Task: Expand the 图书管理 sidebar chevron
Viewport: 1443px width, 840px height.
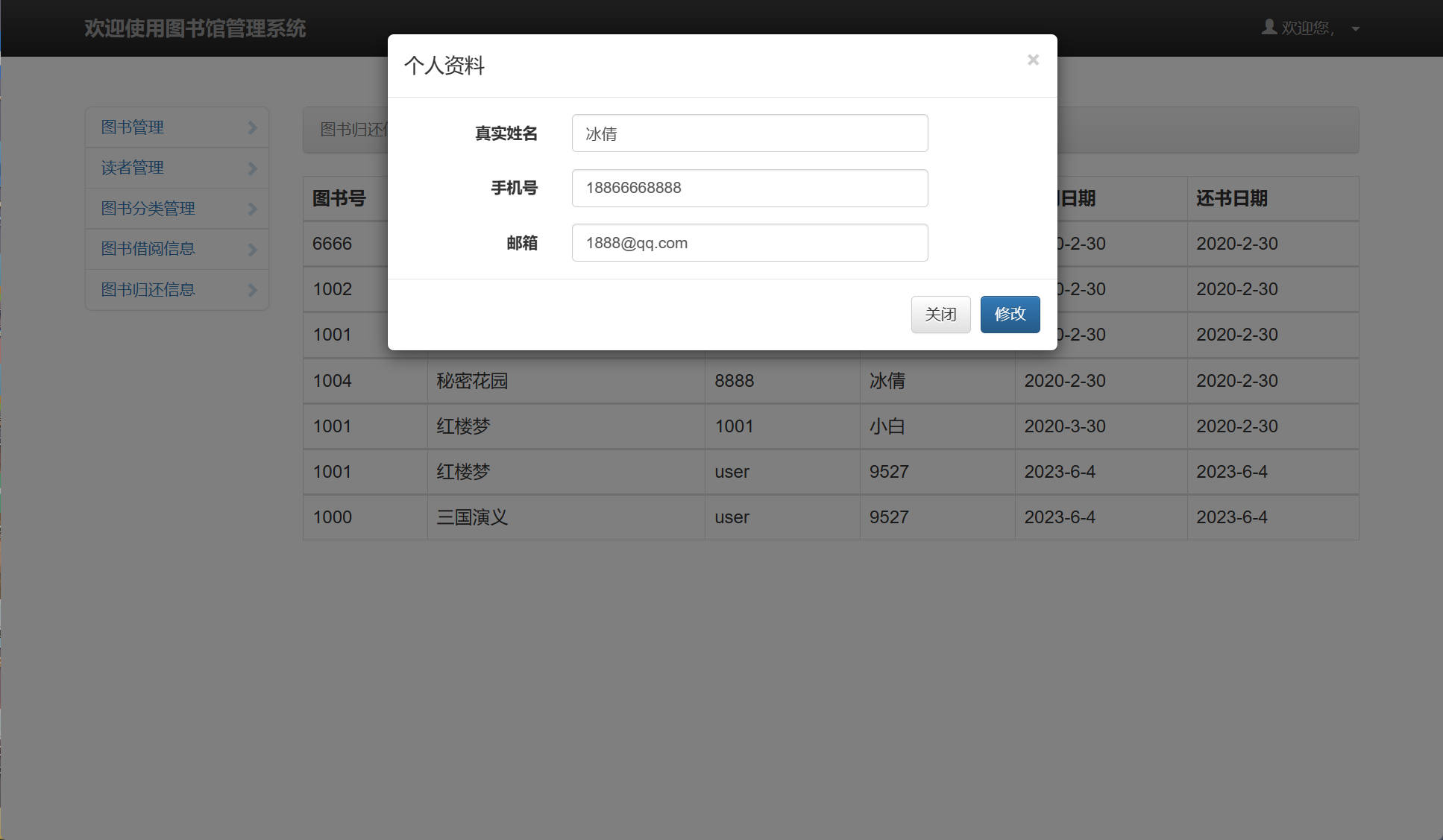Action: coord(253,127)
